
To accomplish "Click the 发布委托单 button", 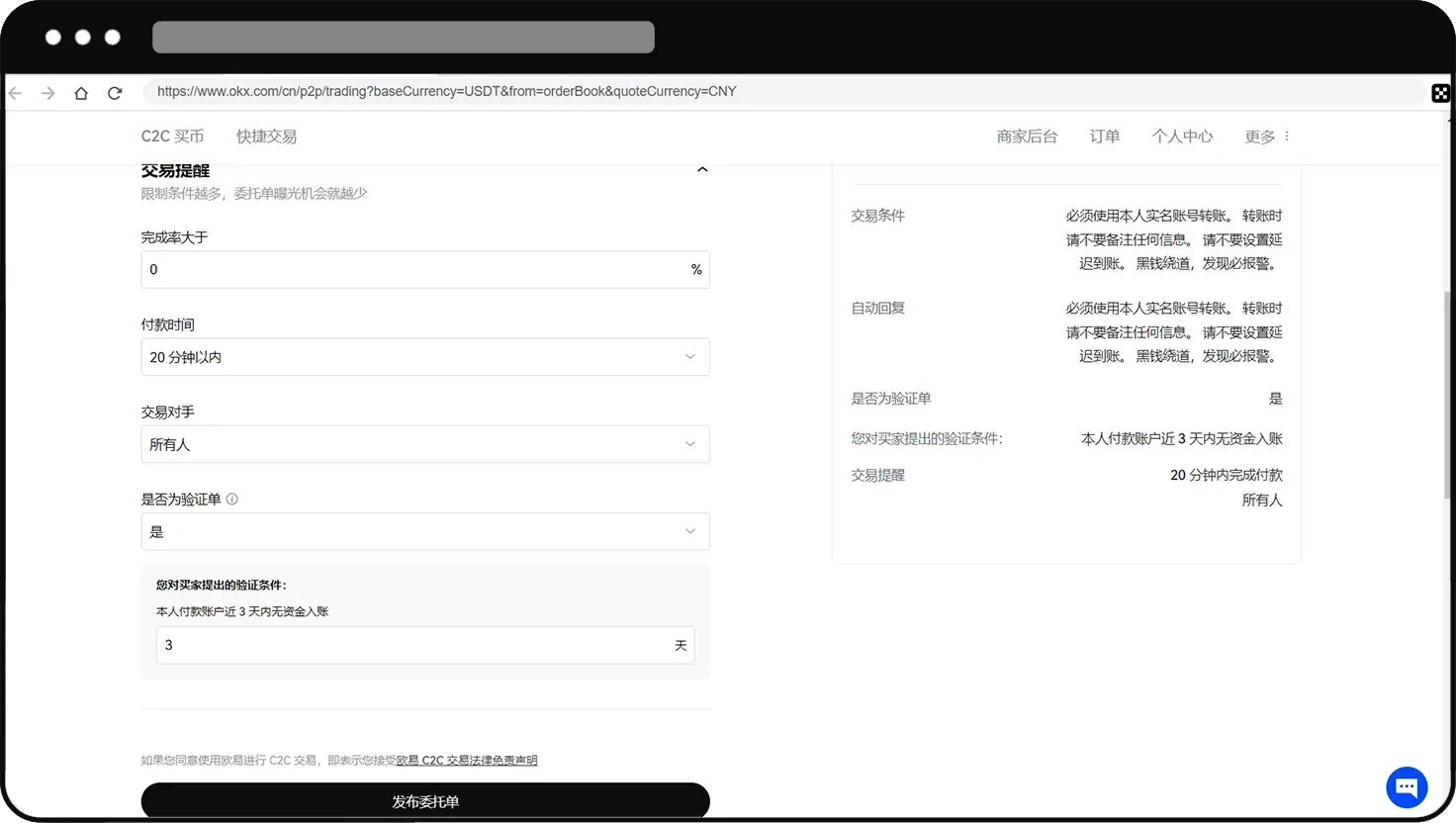I will (425, 800).
